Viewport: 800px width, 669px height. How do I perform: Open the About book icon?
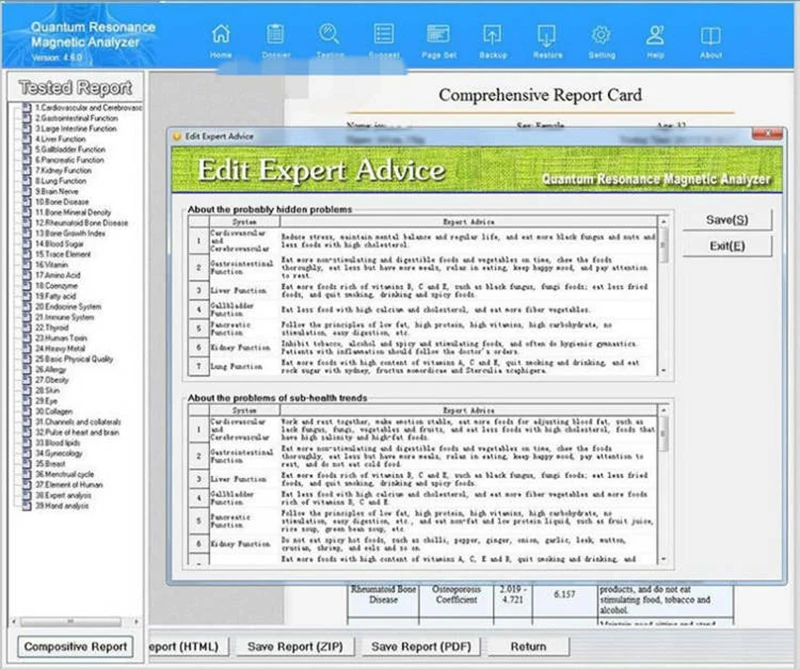pos(710,35)
